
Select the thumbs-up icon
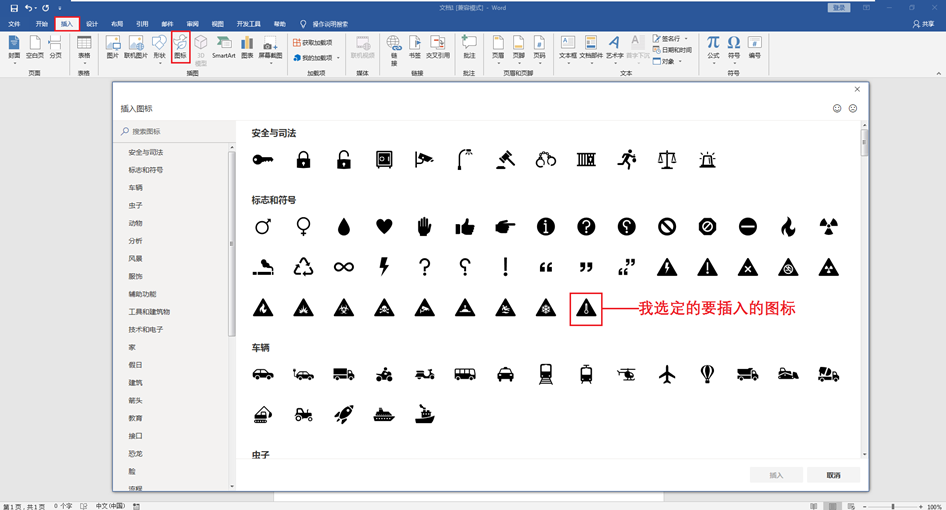coord(464,227)
